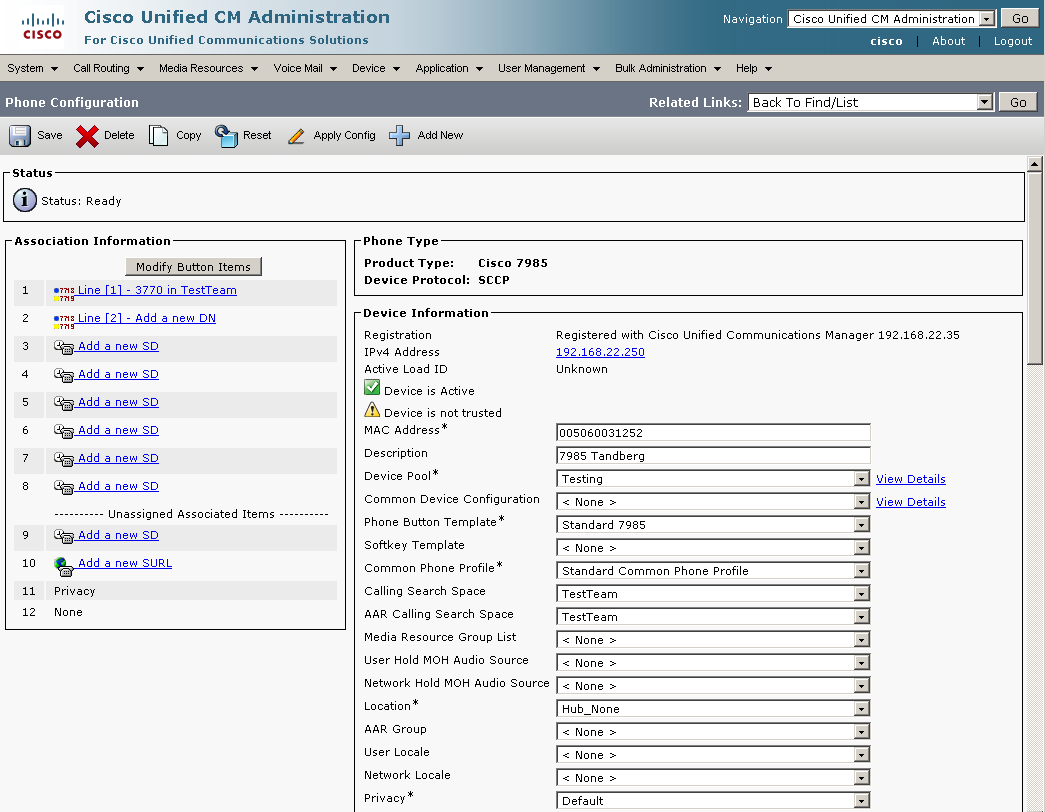1045x812 pixels.
Task: Open the Call Routing menu
Action: (108, 68)
